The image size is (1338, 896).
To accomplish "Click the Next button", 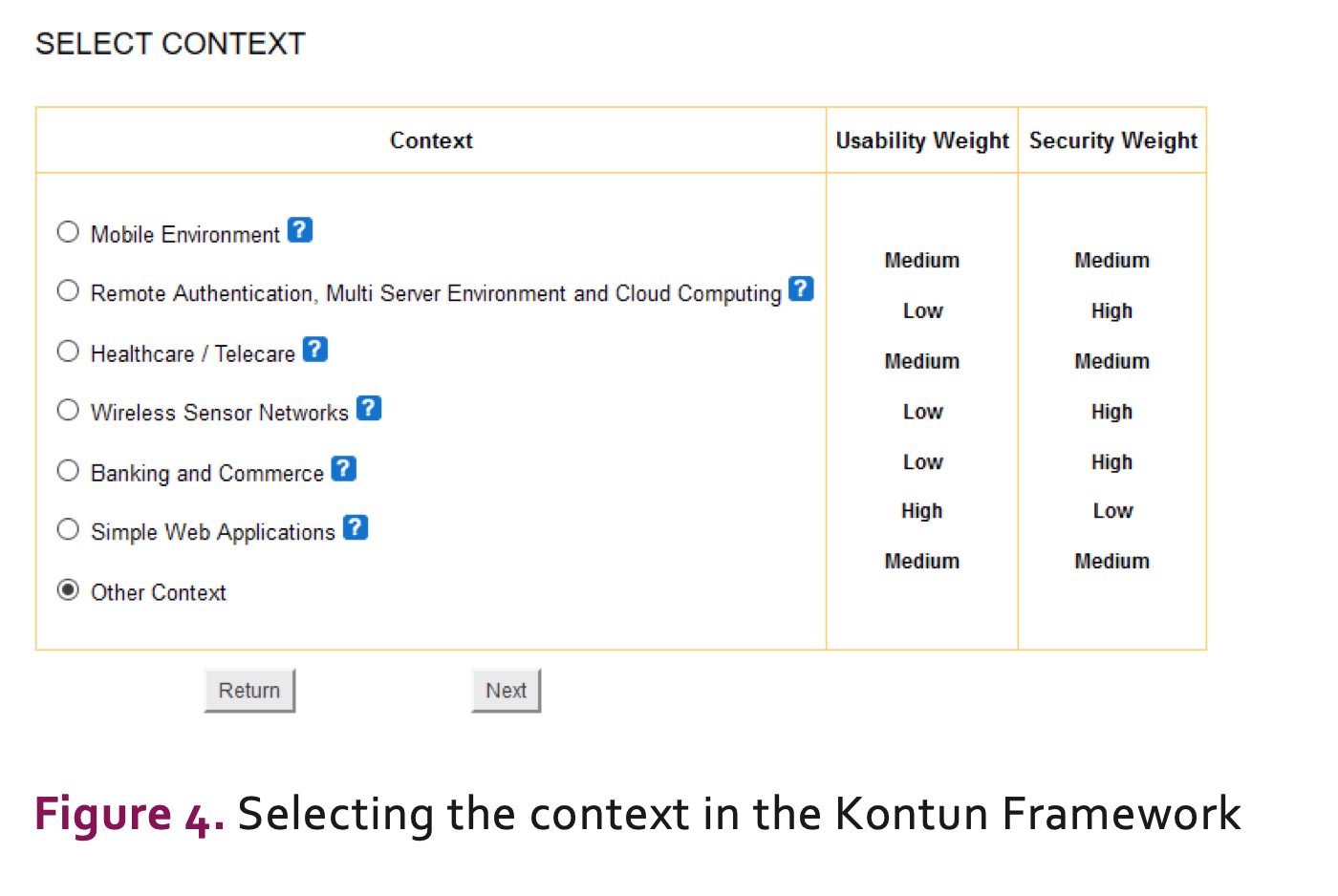I will (x=506, y=691).
